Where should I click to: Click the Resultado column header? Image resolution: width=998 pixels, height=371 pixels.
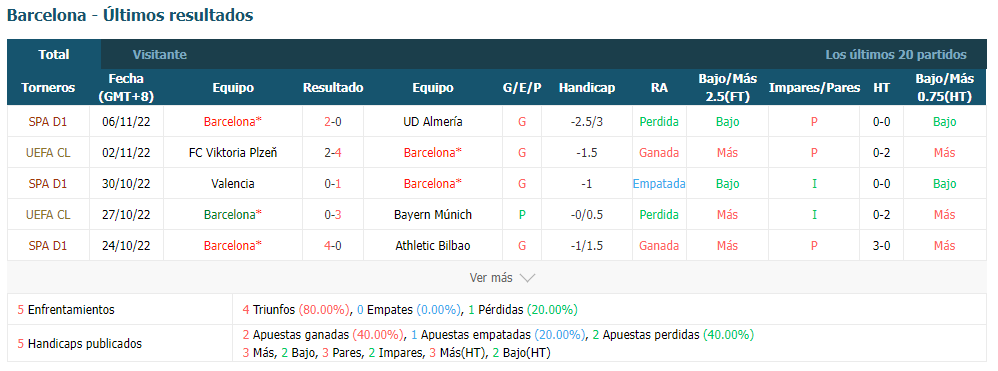click(333, 88)
